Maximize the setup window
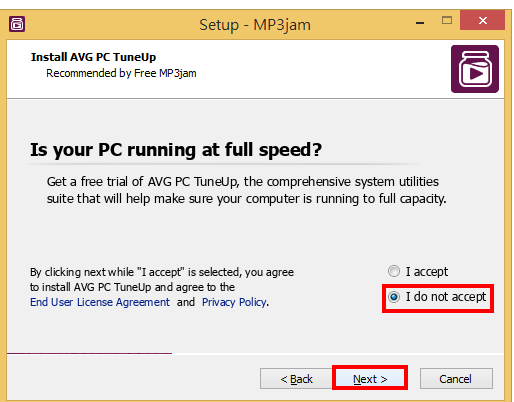Image resolution: width=514 pixels, height=402 pixels. pos(447,21)
